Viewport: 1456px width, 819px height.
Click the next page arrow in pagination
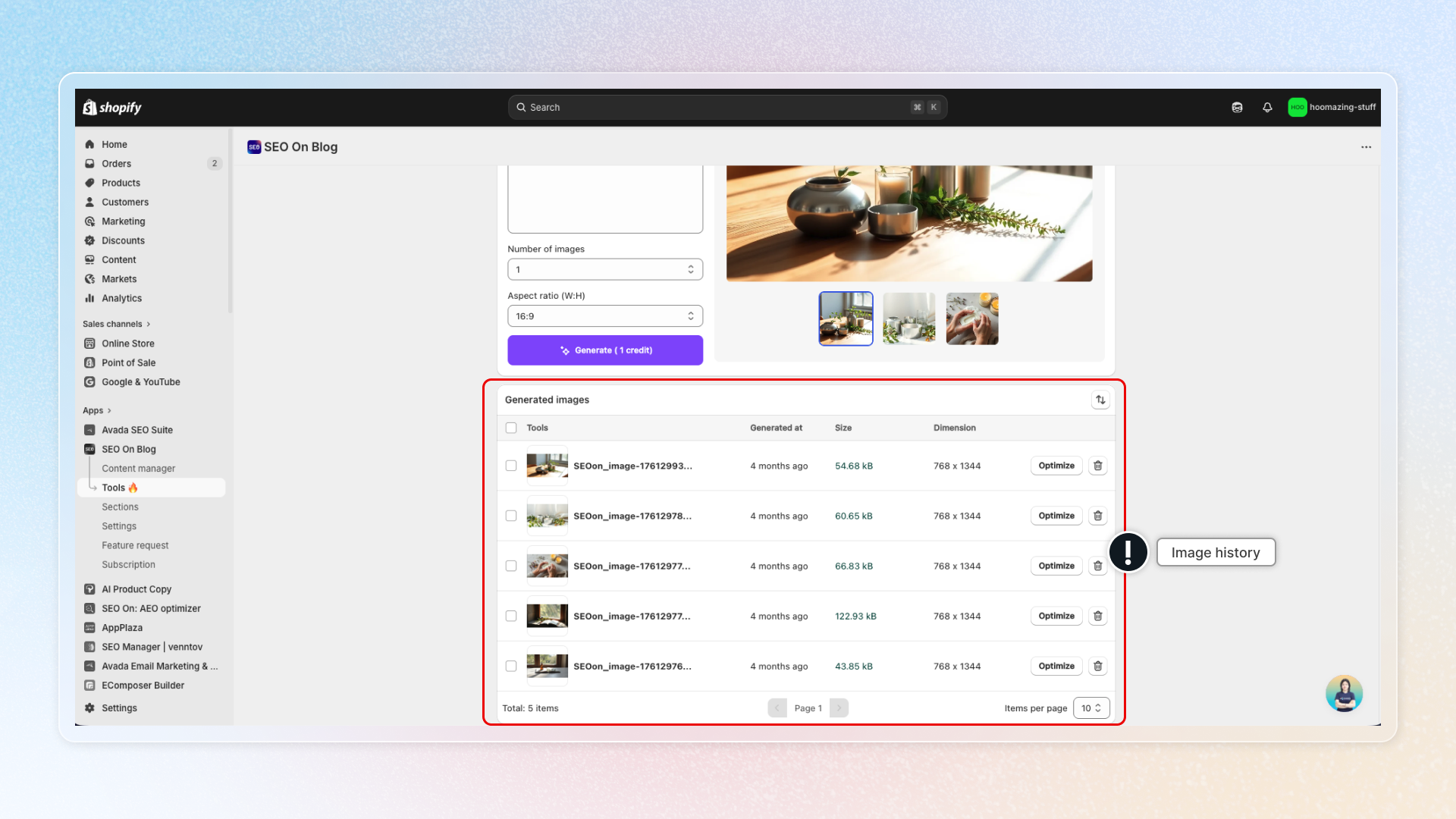[839, 708]
